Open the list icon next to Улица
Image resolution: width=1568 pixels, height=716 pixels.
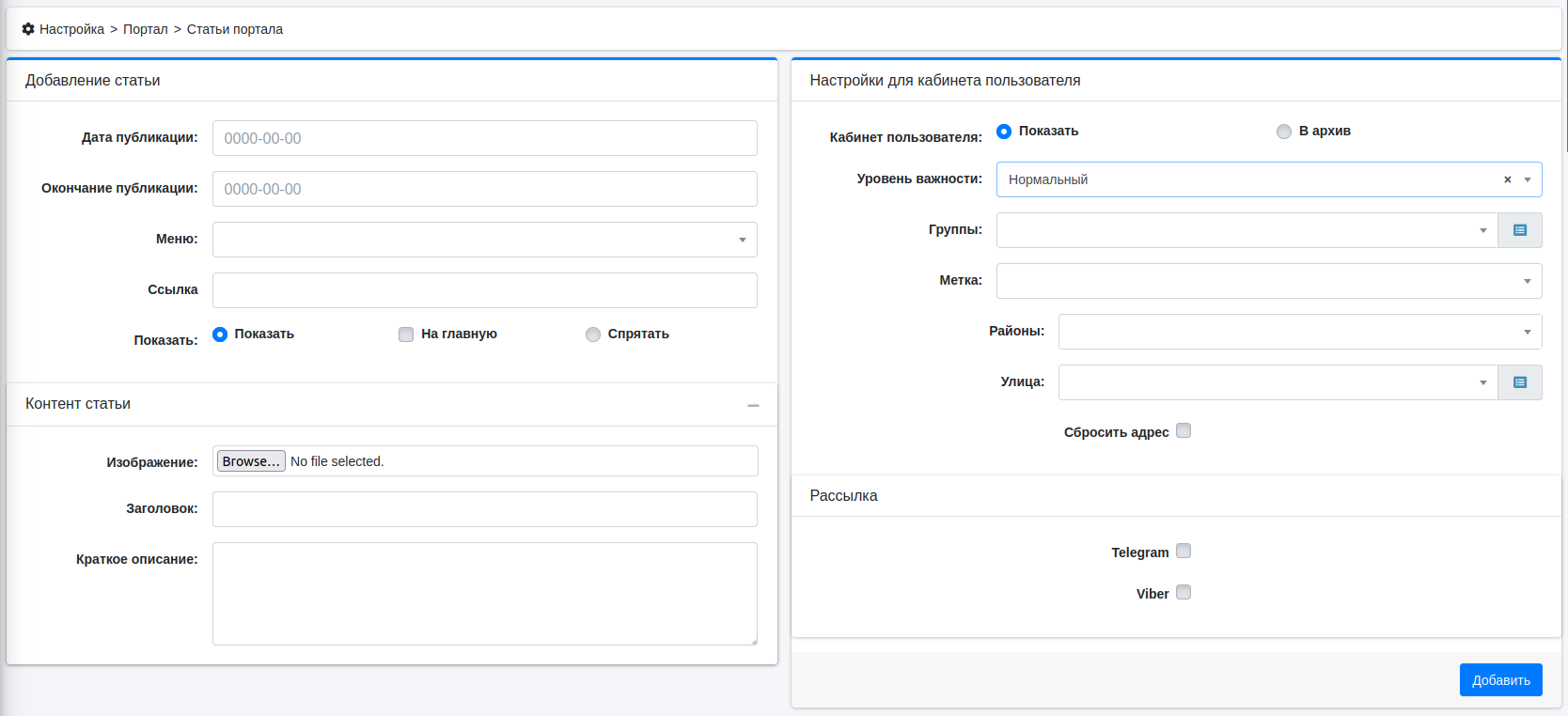1519,382
